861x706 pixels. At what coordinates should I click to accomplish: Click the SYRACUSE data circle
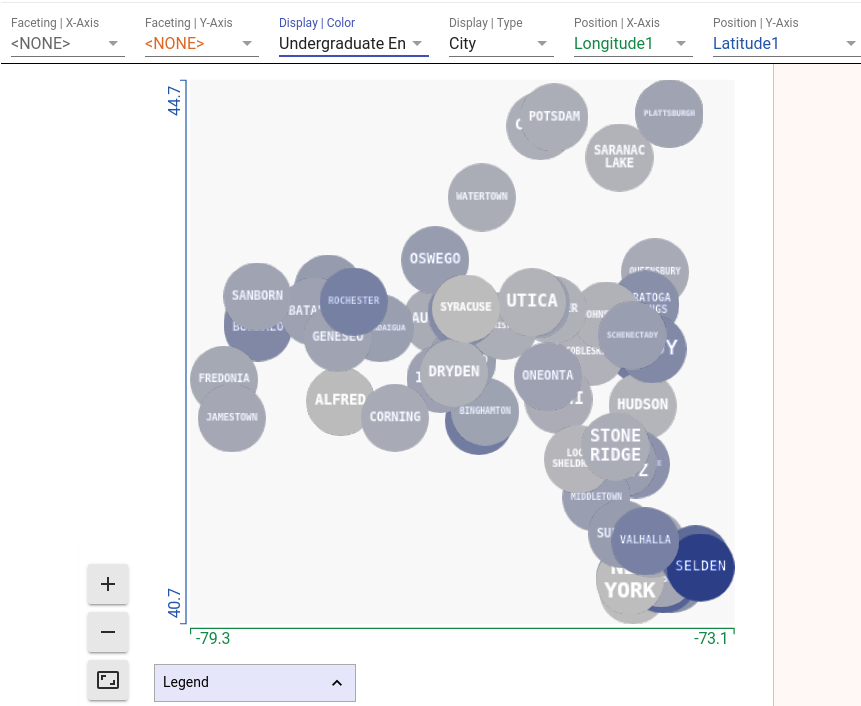pos(466,309)
